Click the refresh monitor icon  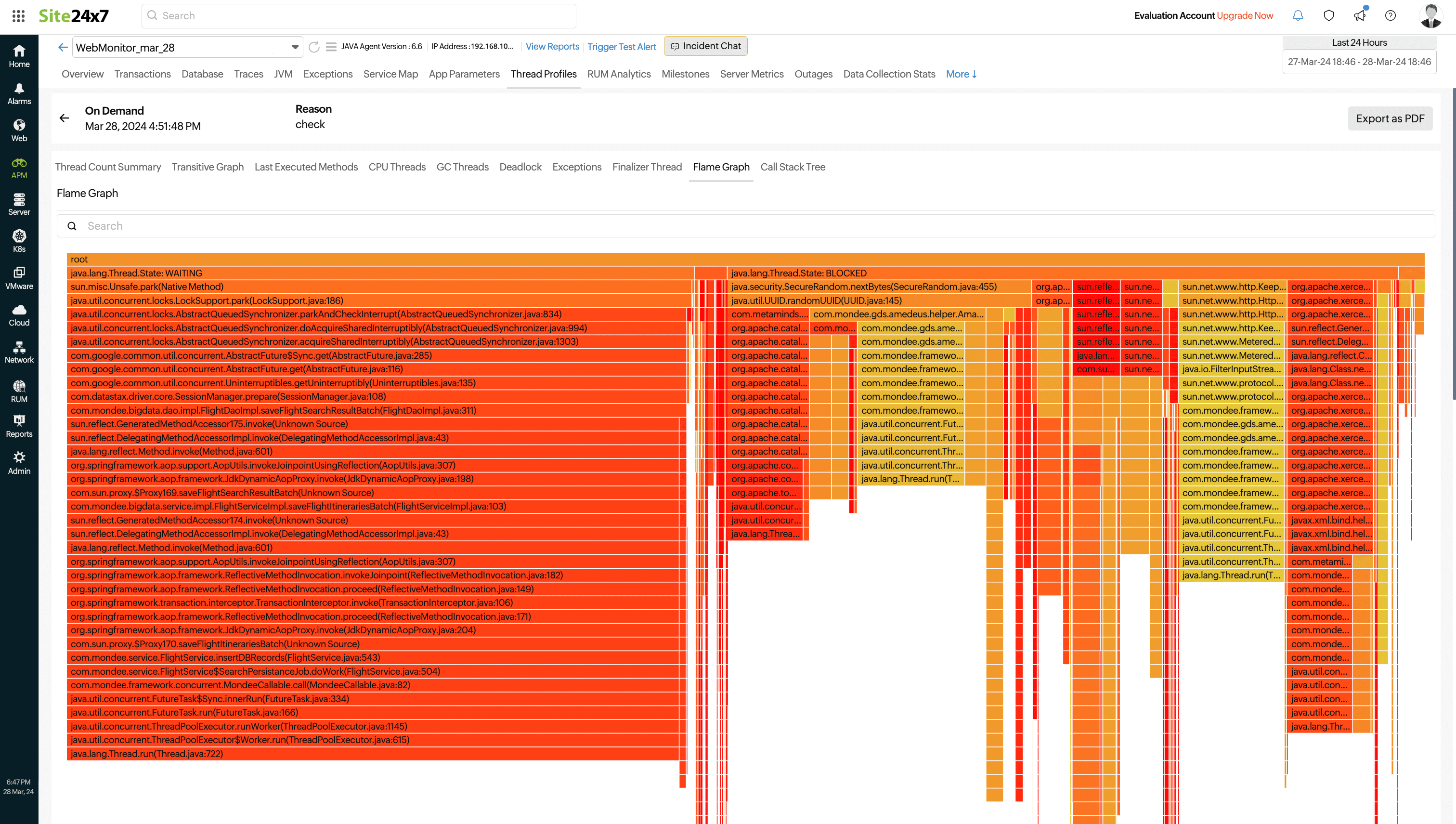tap(314, 47)
